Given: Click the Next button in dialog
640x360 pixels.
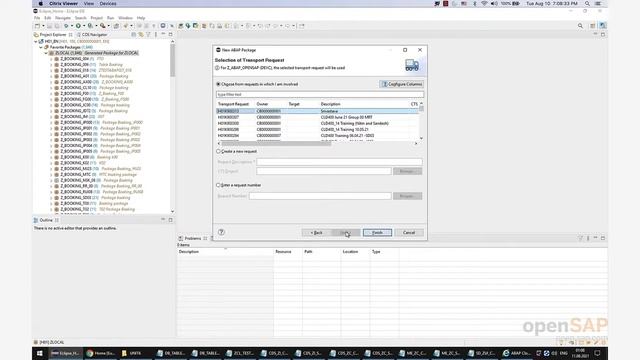Looking at the screenshot, I should (x=346, y=233).
